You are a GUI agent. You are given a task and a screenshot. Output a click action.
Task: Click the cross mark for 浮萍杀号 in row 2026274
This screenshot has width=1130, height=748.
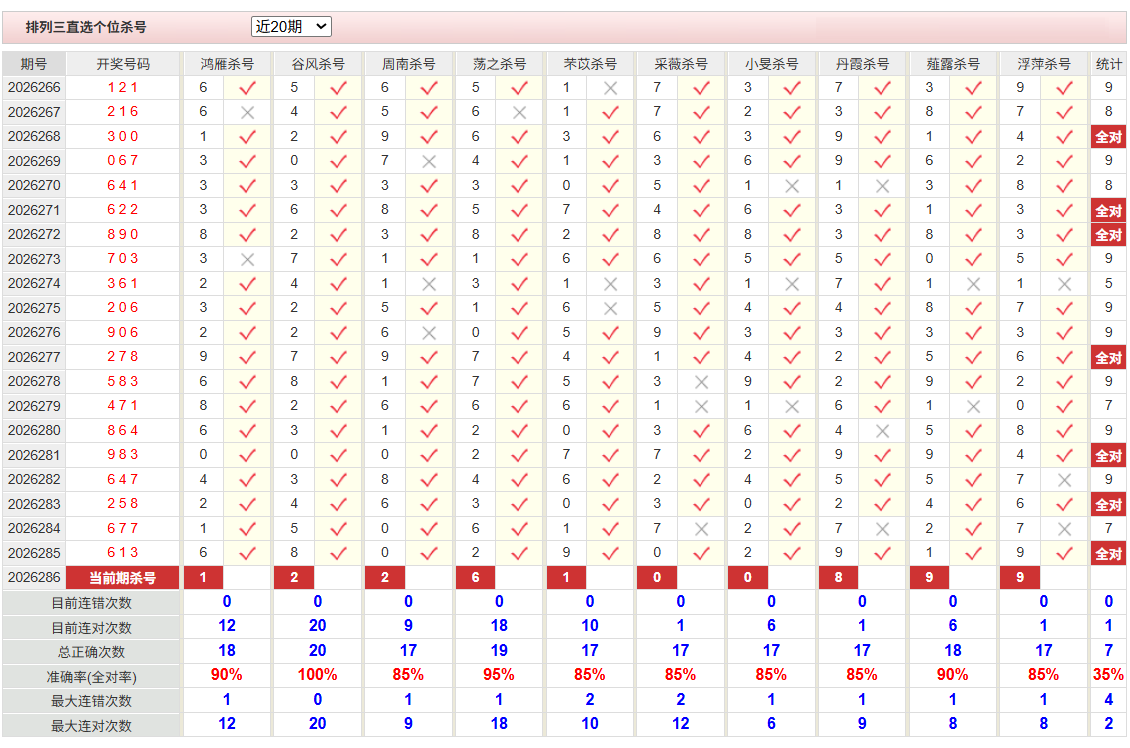pos(1064,284)
